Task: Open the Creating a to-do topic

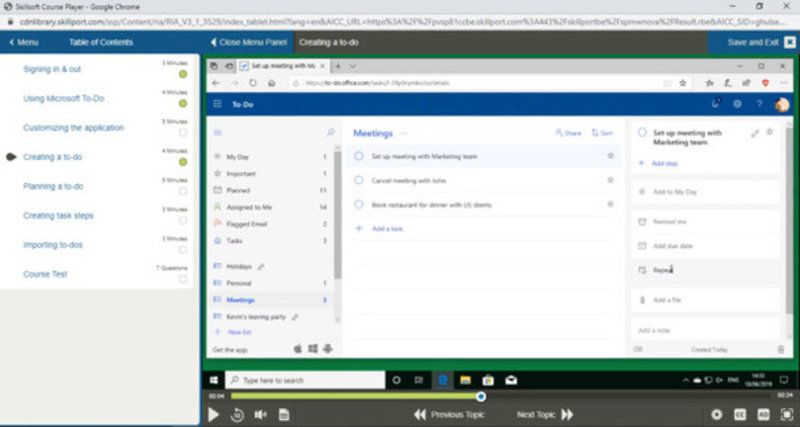Action: point(53,157)
